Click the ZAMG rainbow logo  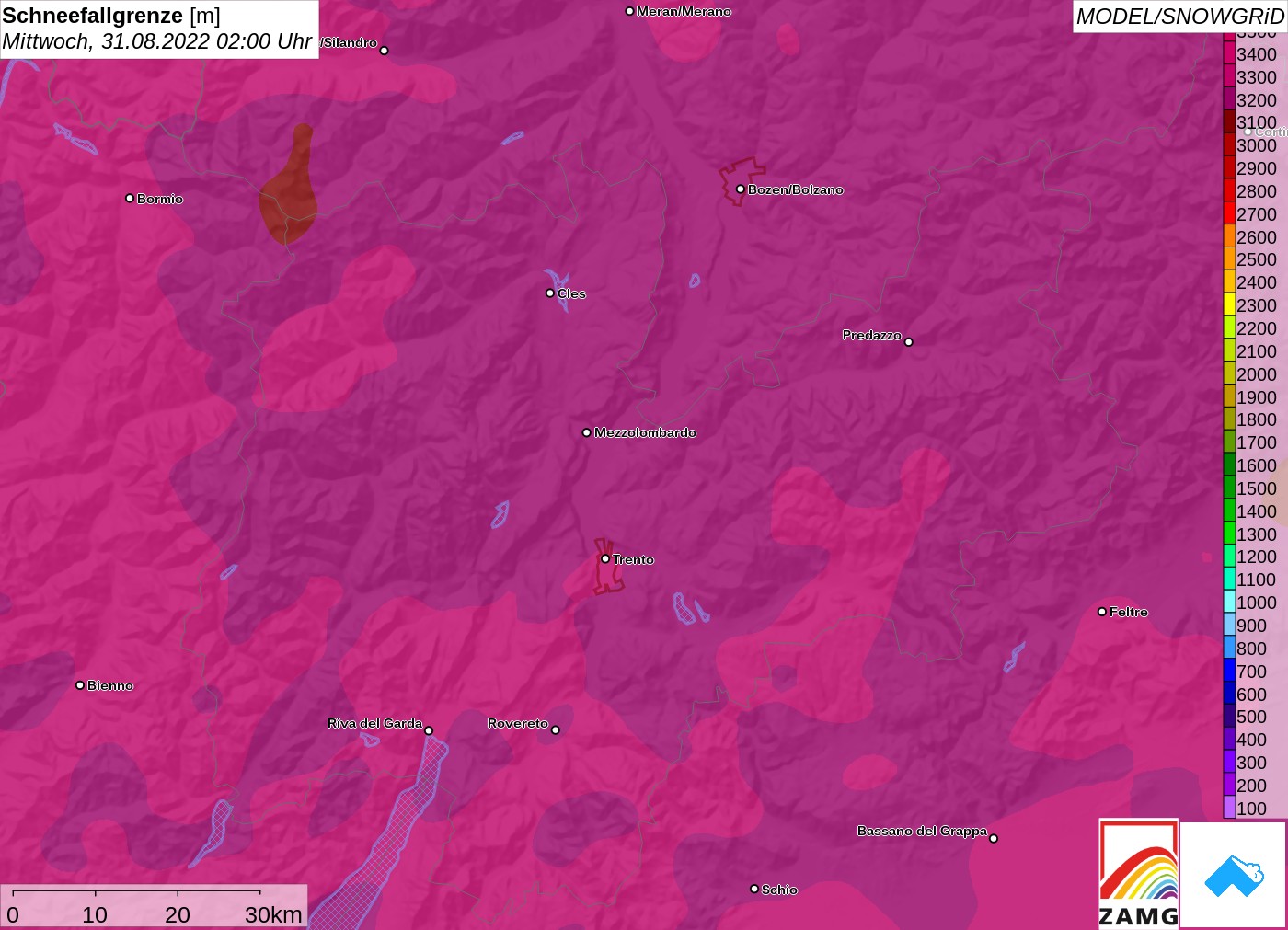[x=1139, y=873]
